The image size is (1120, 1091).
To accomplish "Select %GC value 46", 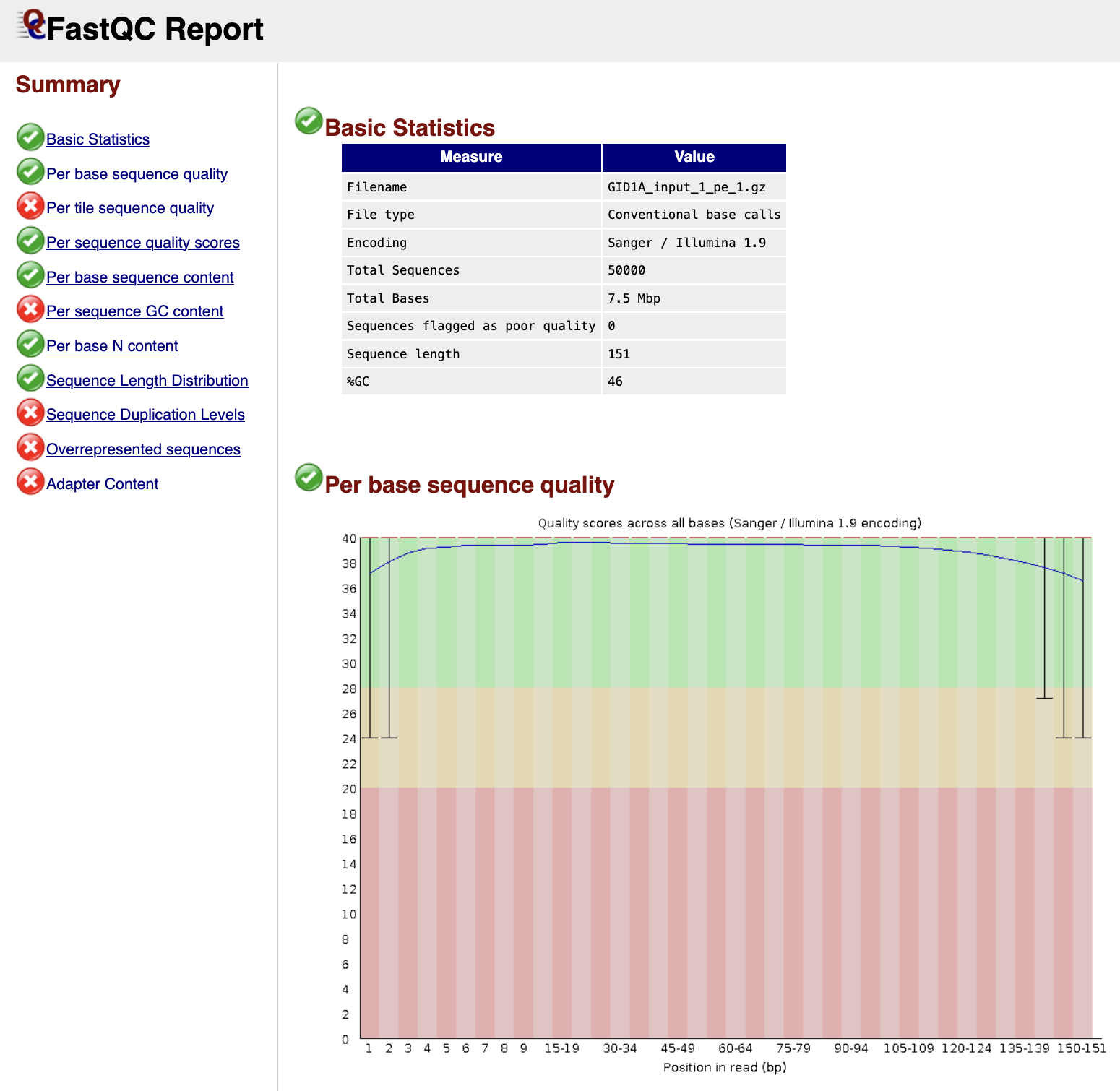I will [615, 381].
